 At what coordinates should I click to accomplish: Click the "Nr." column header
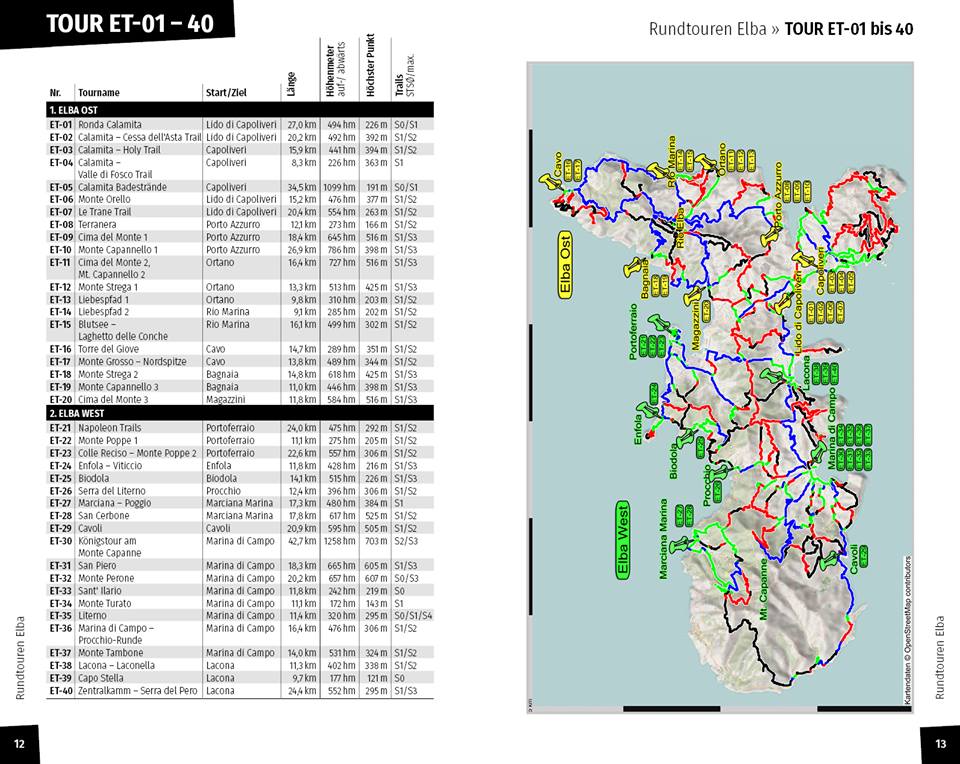click(x=55, y=93)
